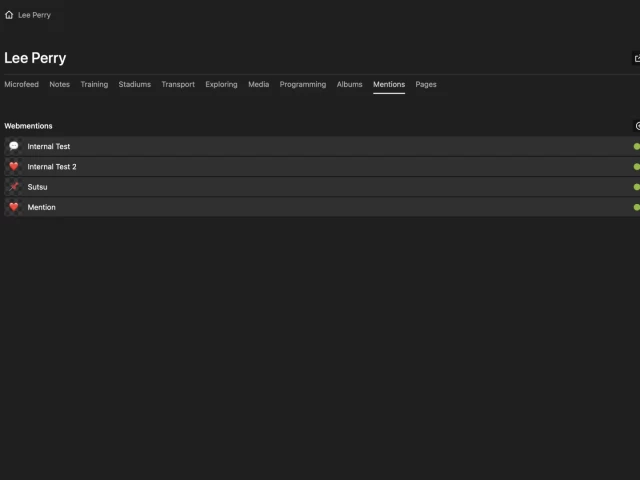
Task: Click the heart icon for Internal Test 2
Action: point(14,167)
